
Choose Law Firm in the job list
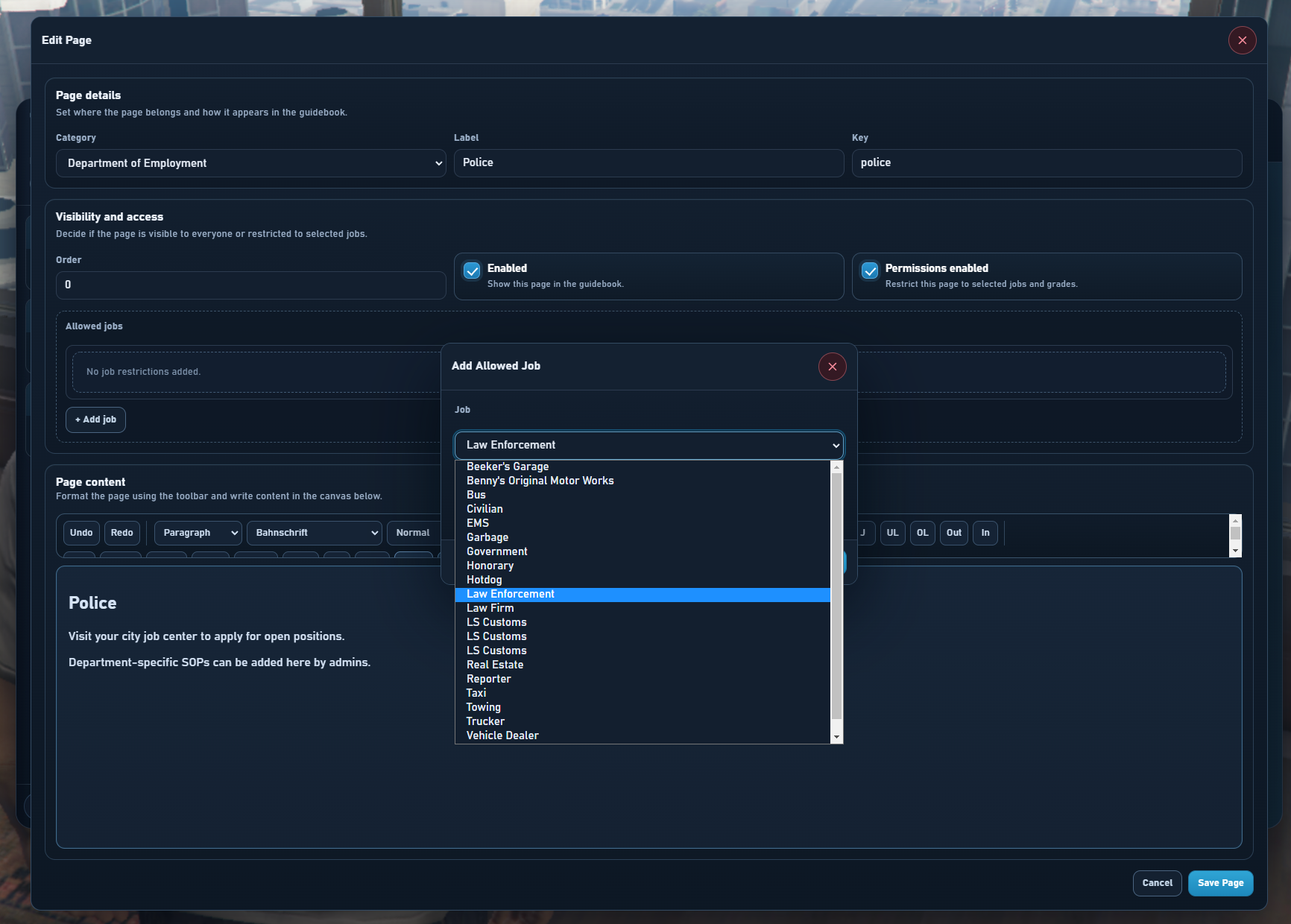coord(643,609)
